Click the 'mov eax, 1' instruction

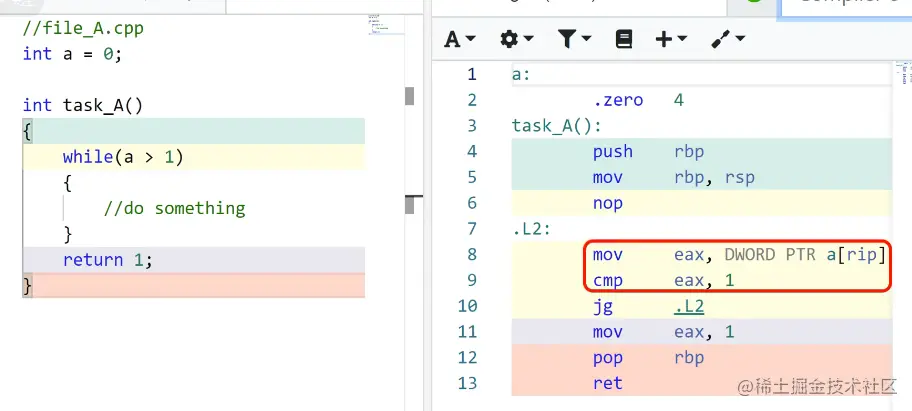tap(664, 332)
